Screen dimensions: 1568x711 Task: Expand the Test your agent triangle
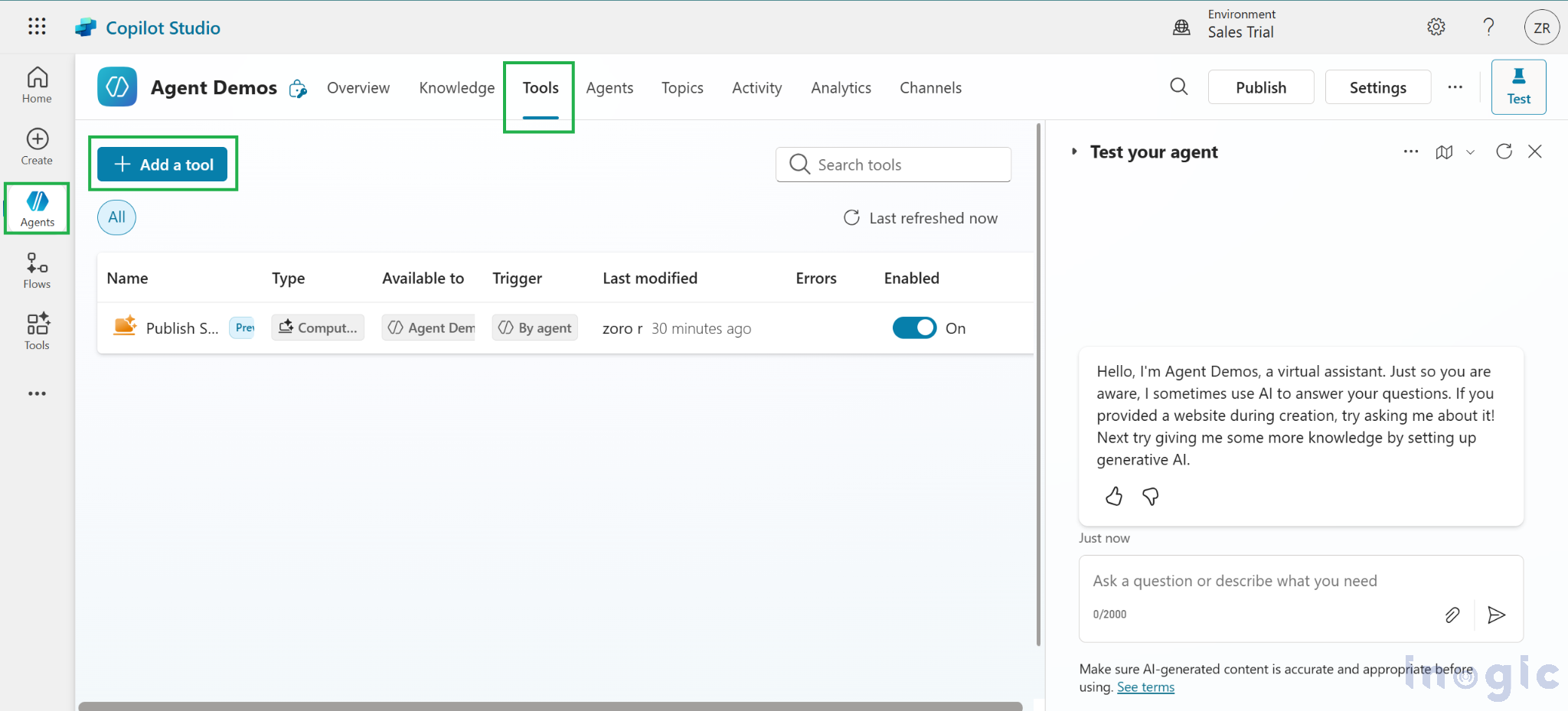pos(1074,152)
